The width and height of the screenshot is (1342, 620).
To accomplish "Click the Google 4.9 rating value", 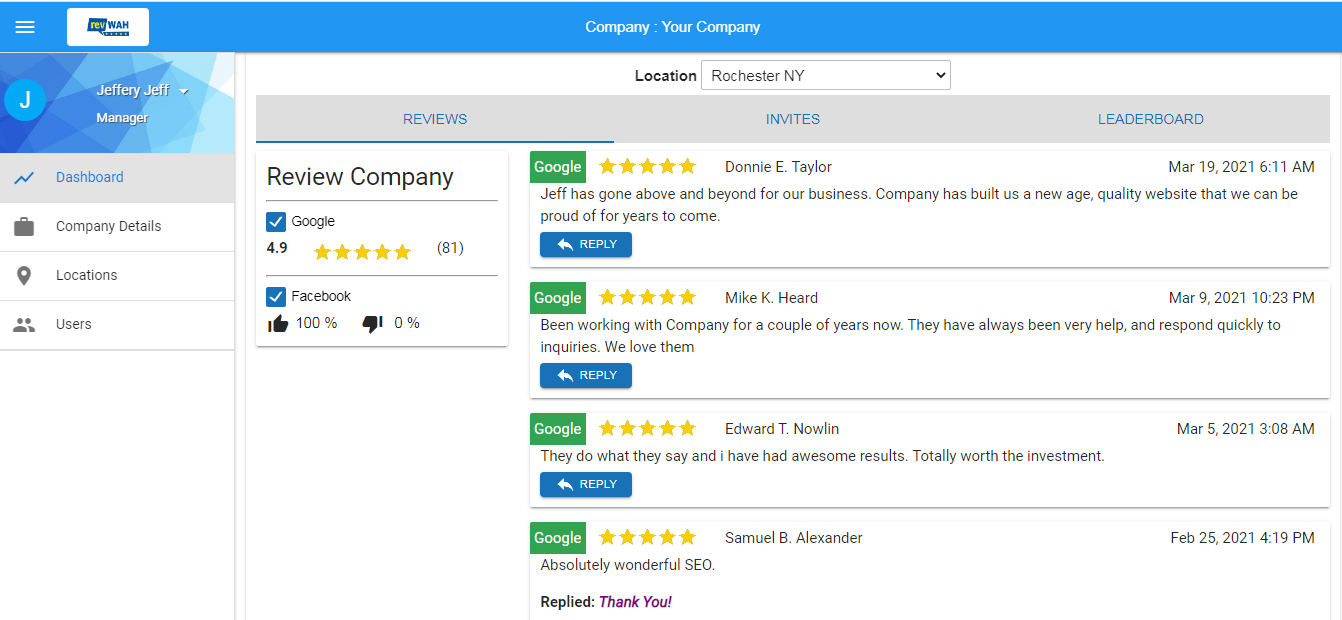I will (x=277, y=248).
